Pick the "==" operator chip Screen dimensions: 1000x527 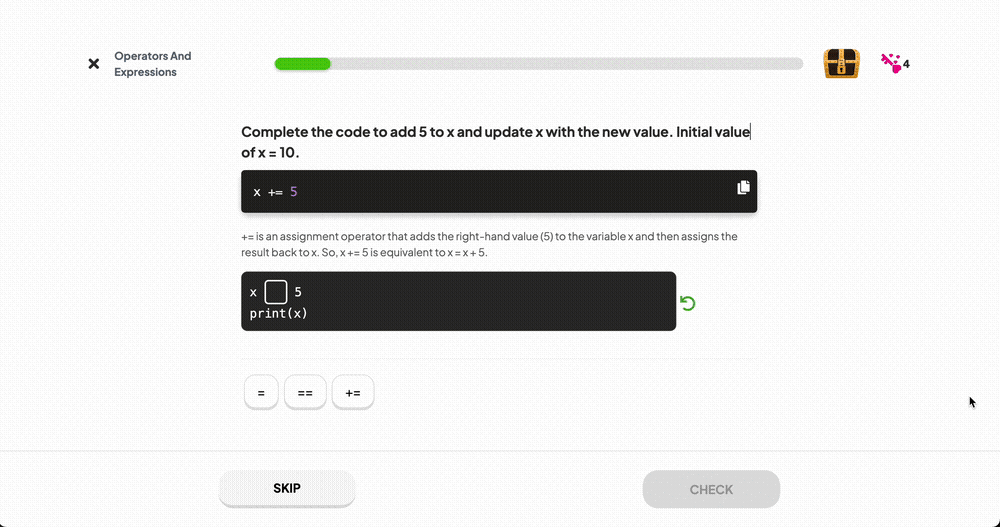pyautogui.click(x=305, y=392)
